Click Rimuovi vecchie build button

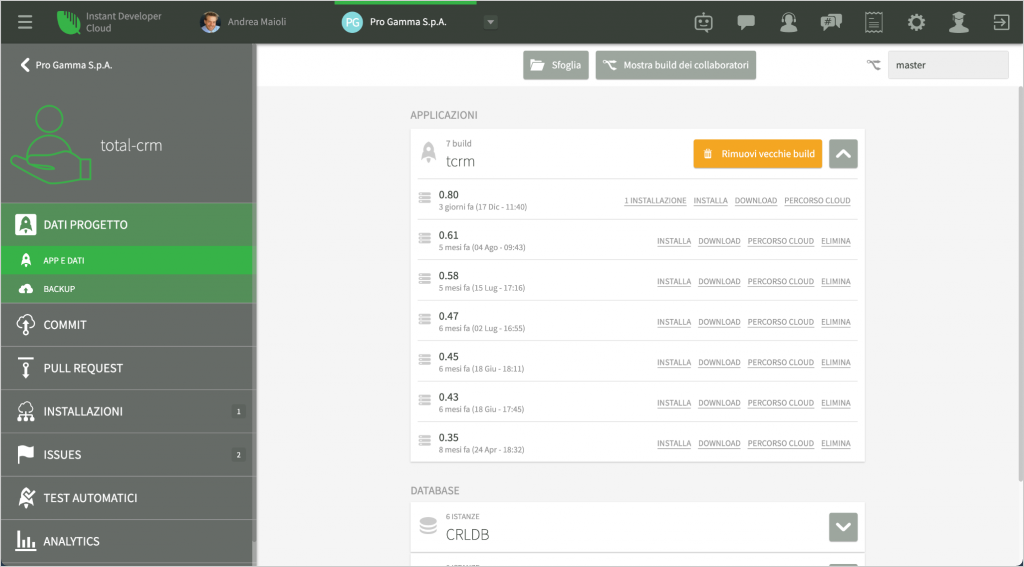[x=758, y=154]
